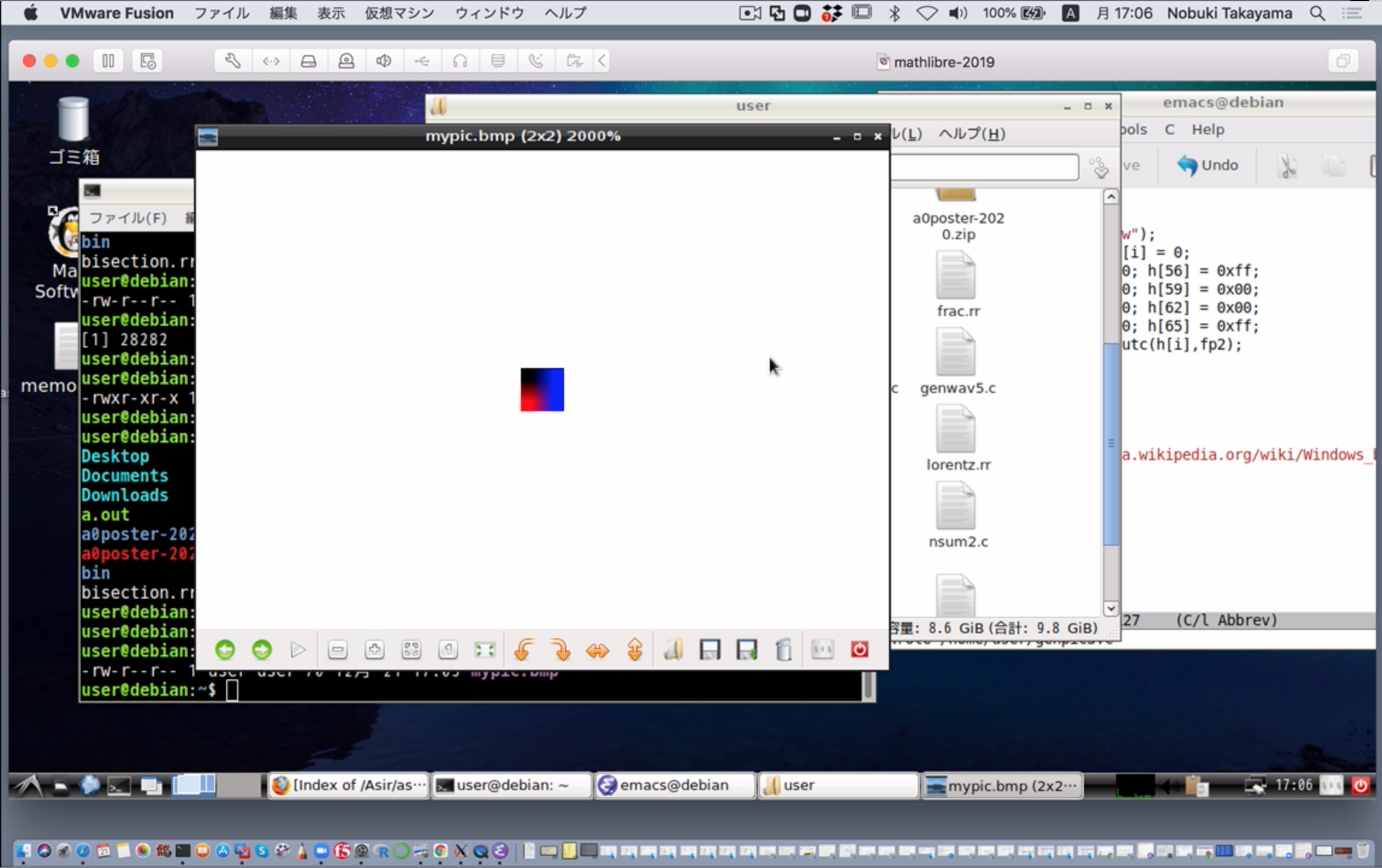Open file from image viewer toolbar
Image resolution: width=1382 pixels, height=868 pixels.
(674, 650)
